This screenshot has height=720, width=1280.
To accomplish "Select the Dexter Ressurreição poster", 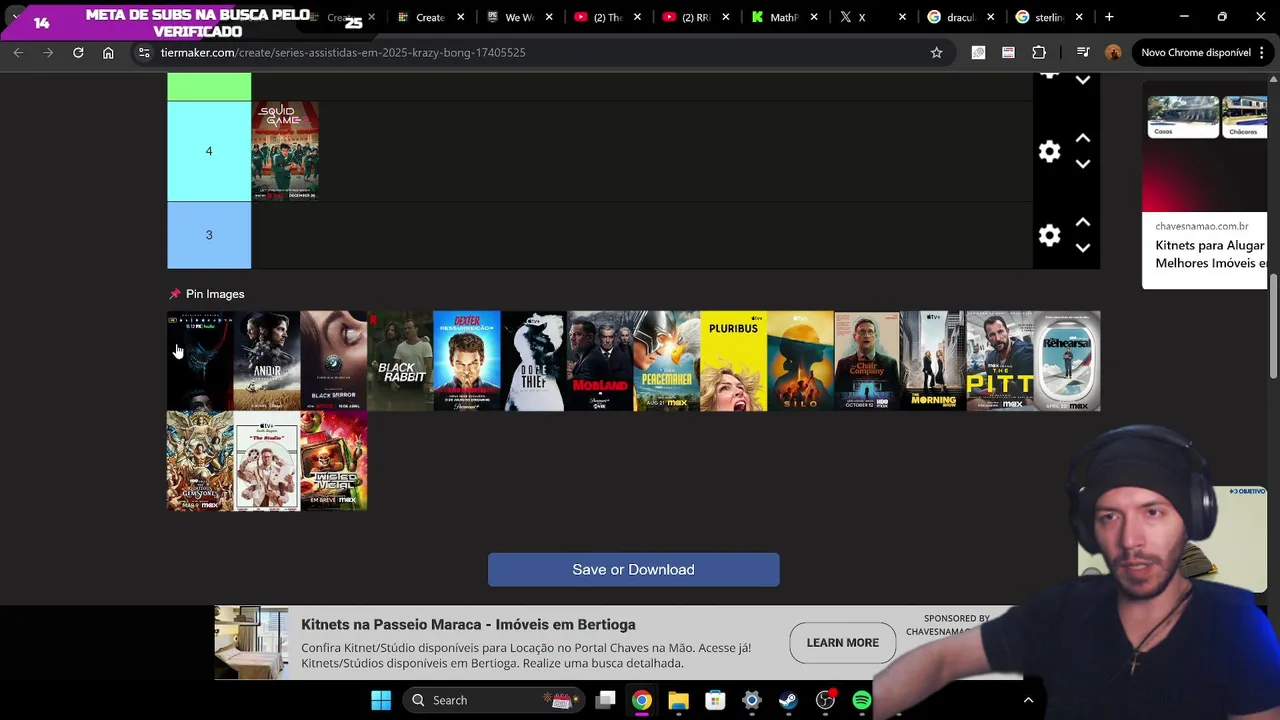I will [467, 361].
